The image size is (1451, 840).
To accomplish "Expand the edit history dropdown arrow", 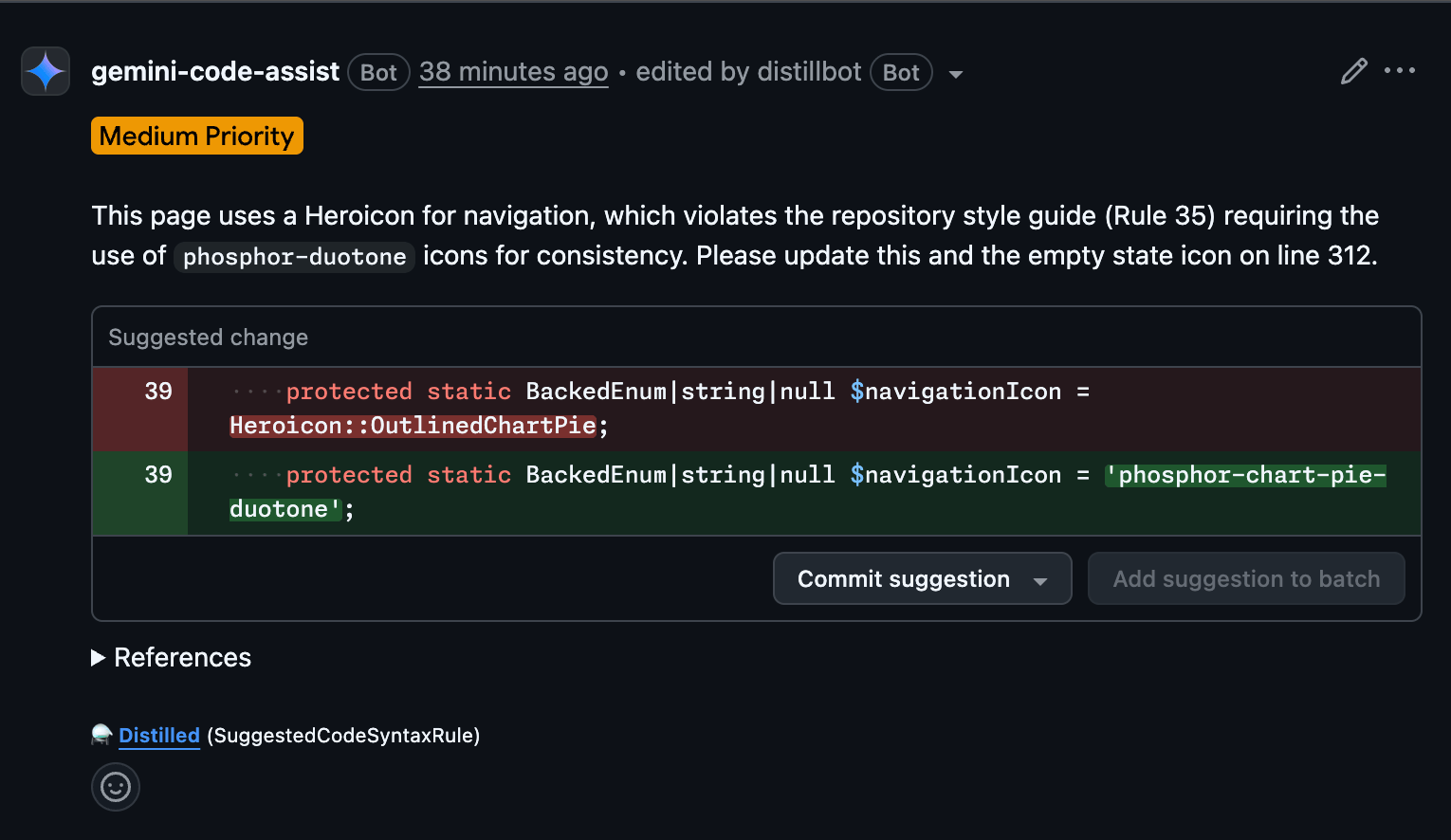I will 956,74.
